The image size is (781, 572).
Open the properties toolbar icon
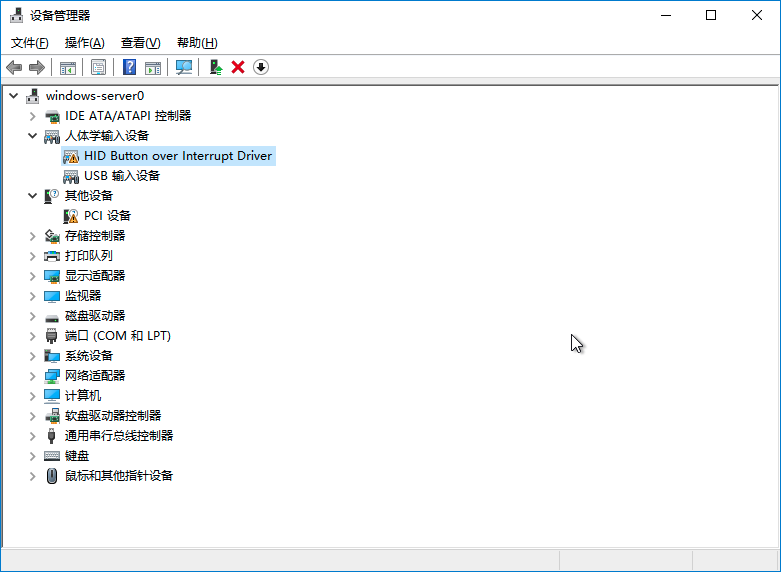99,67
